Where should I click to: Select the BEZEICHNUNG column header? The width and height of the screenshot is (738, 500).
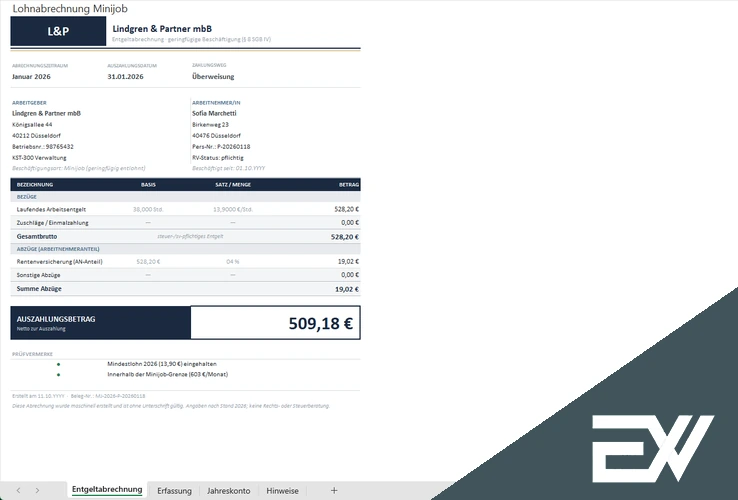click(35, 185)
